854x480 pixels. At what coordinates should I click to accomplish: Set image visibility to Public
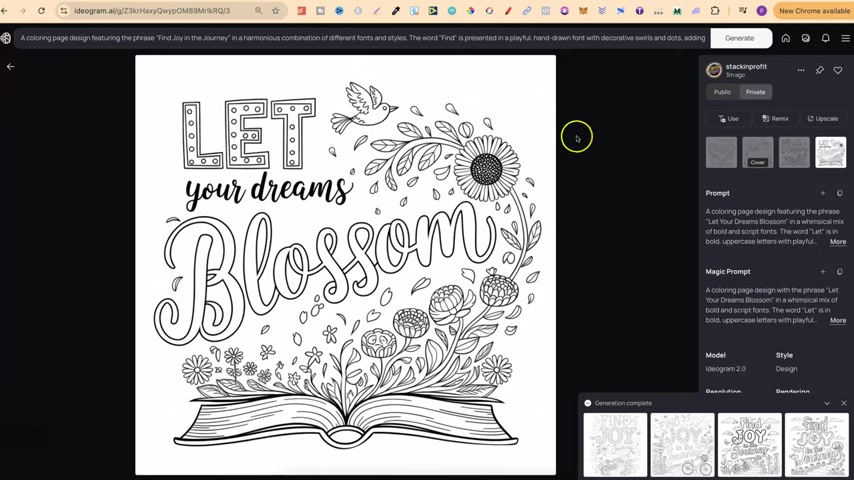click(722, 92)
